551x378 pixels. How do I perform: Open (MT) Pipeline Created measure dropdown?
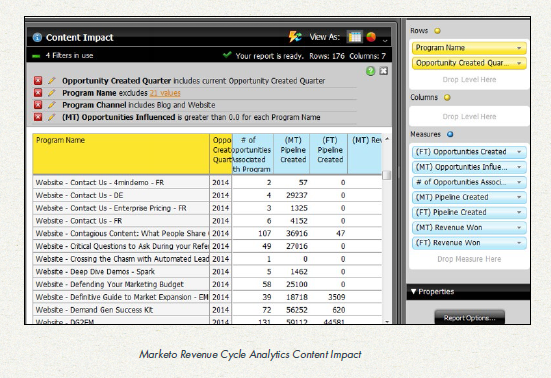(519, 197)
